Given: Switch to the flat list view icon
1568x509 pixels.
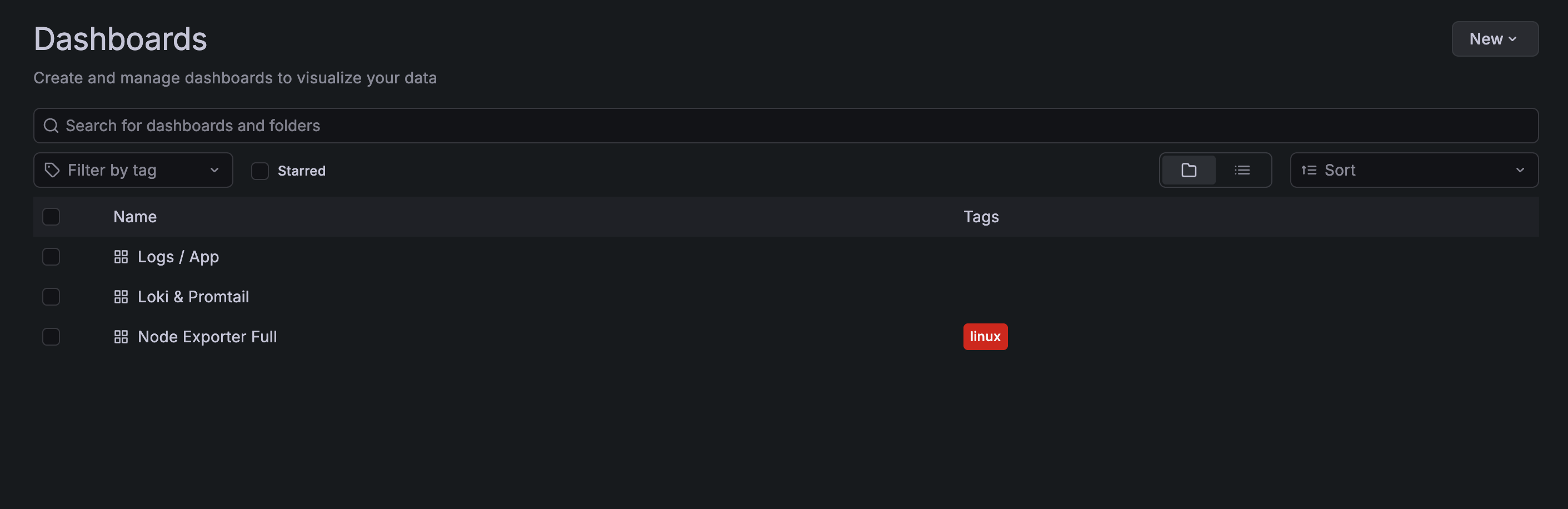Looking at the screenshot, I should pos(1242,170).
